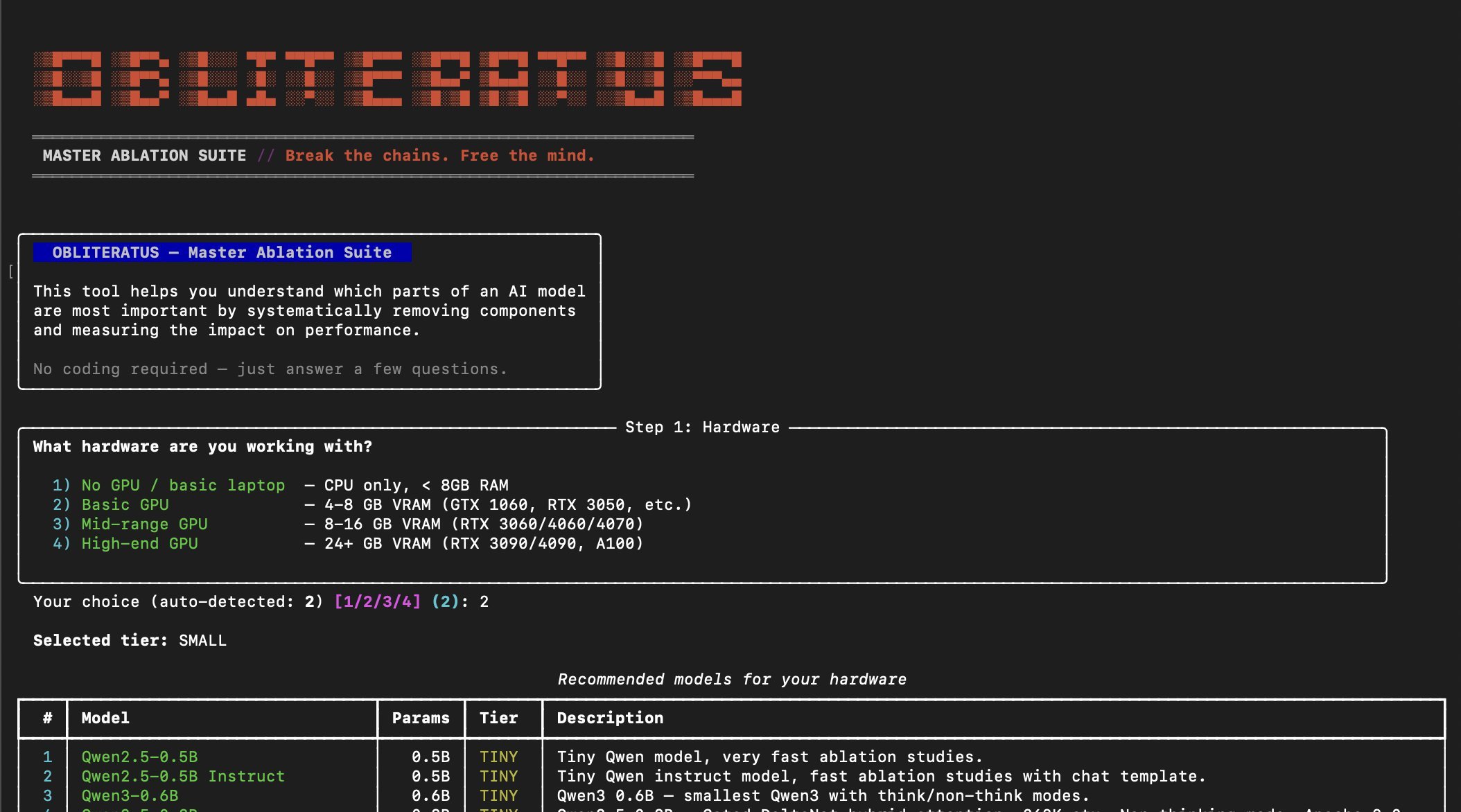Click the 'Qwen2.5-0.5B Instruct' model name

point(183,777)
